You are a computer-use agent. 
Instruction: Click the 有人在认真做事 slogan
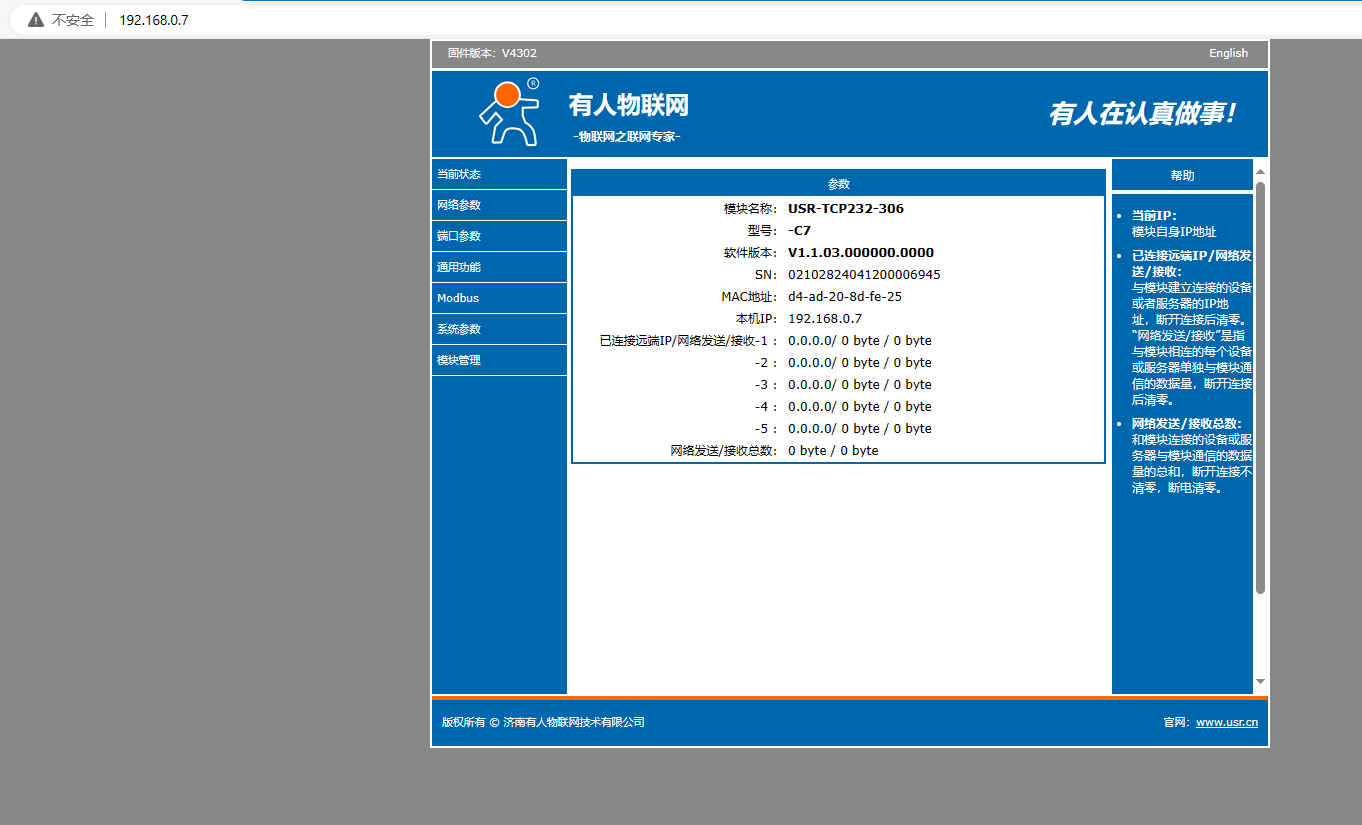point(1142,114)
